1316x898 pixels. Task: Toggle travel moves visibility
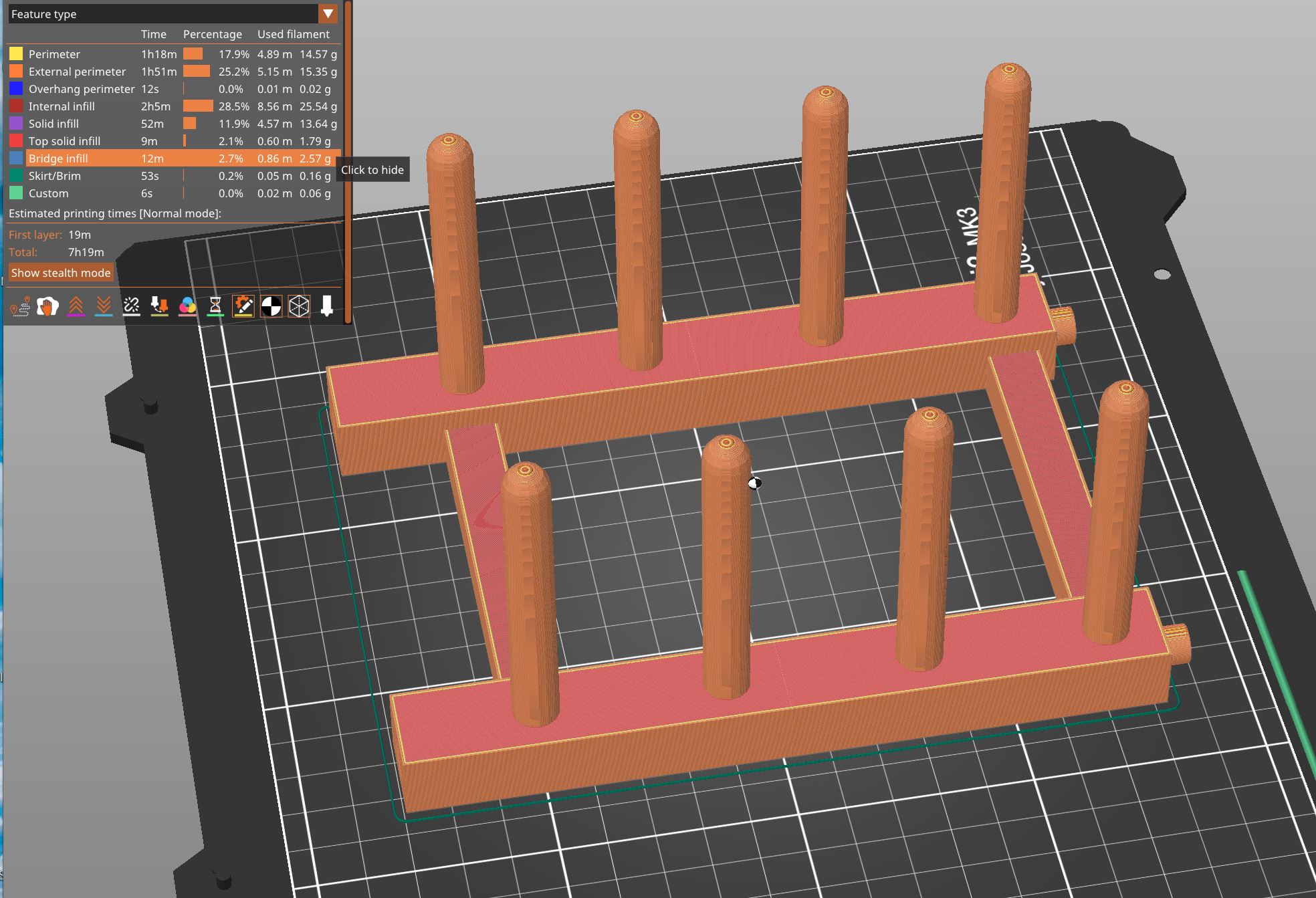click(21, 307)
